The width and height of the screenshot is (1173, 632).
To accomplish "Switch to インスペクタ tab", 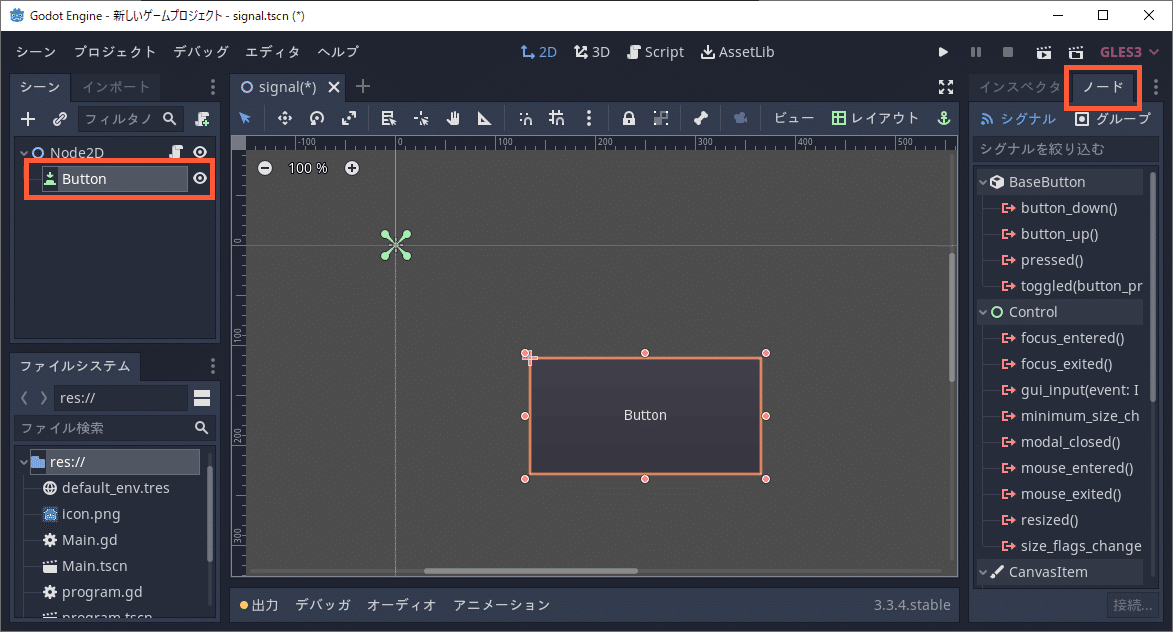I will click(x=1020, y=87).
